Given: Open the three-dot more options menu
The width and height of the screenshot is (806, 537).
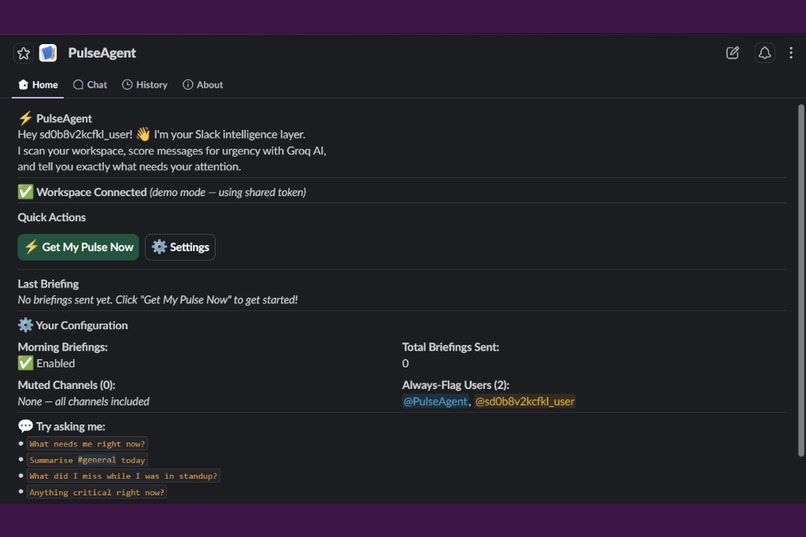Looking at the screenshot, I should (x=791, y=53).
